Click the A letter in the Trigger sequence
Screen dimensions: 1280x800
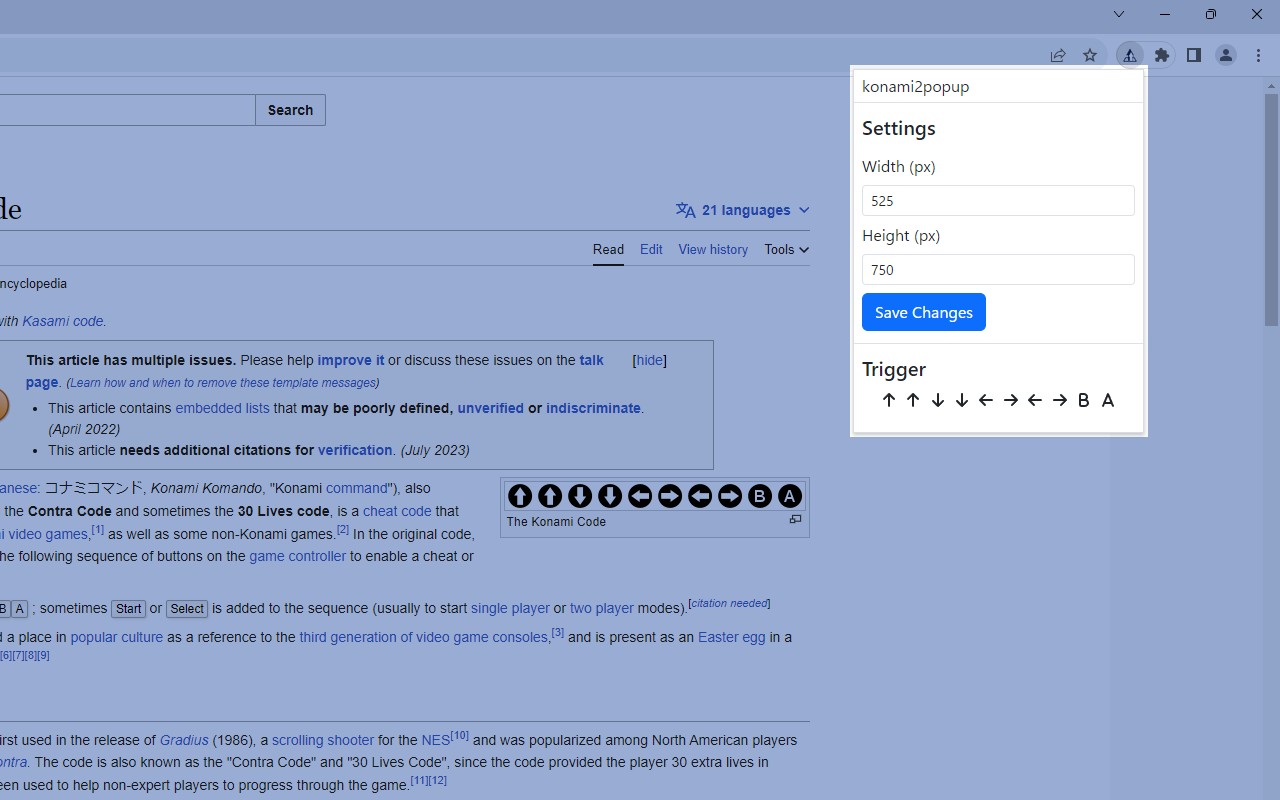pos(1108,400)
